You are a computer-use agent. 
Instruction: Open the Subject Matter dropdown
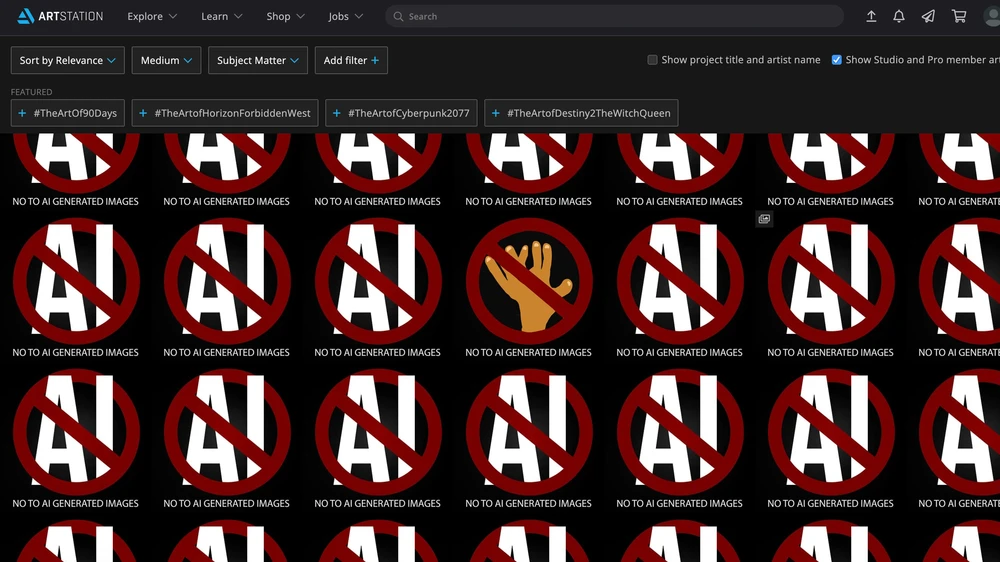(257, 60)
